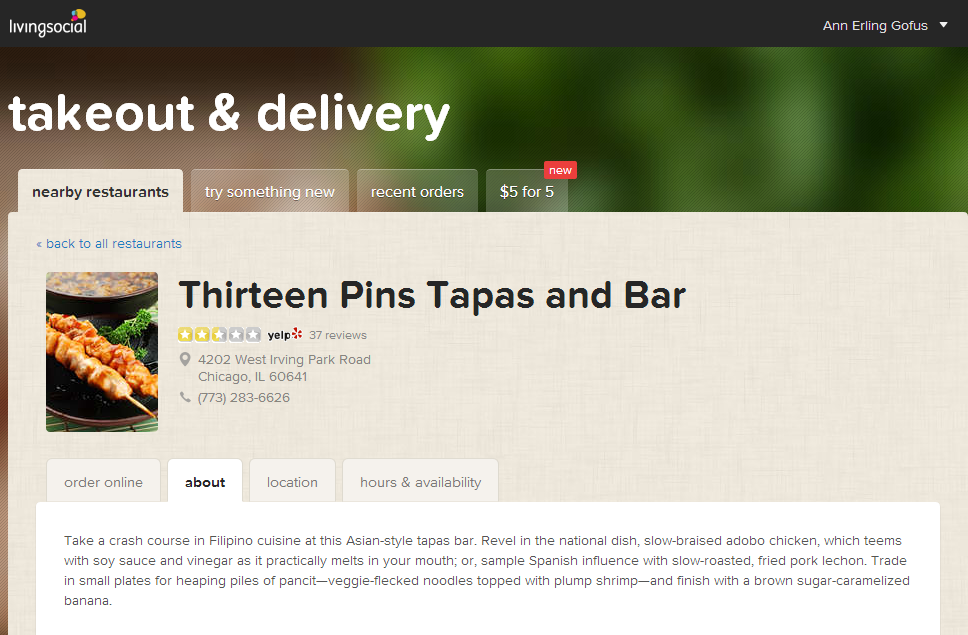Open the user account dropdown arrow

(943, 25)
